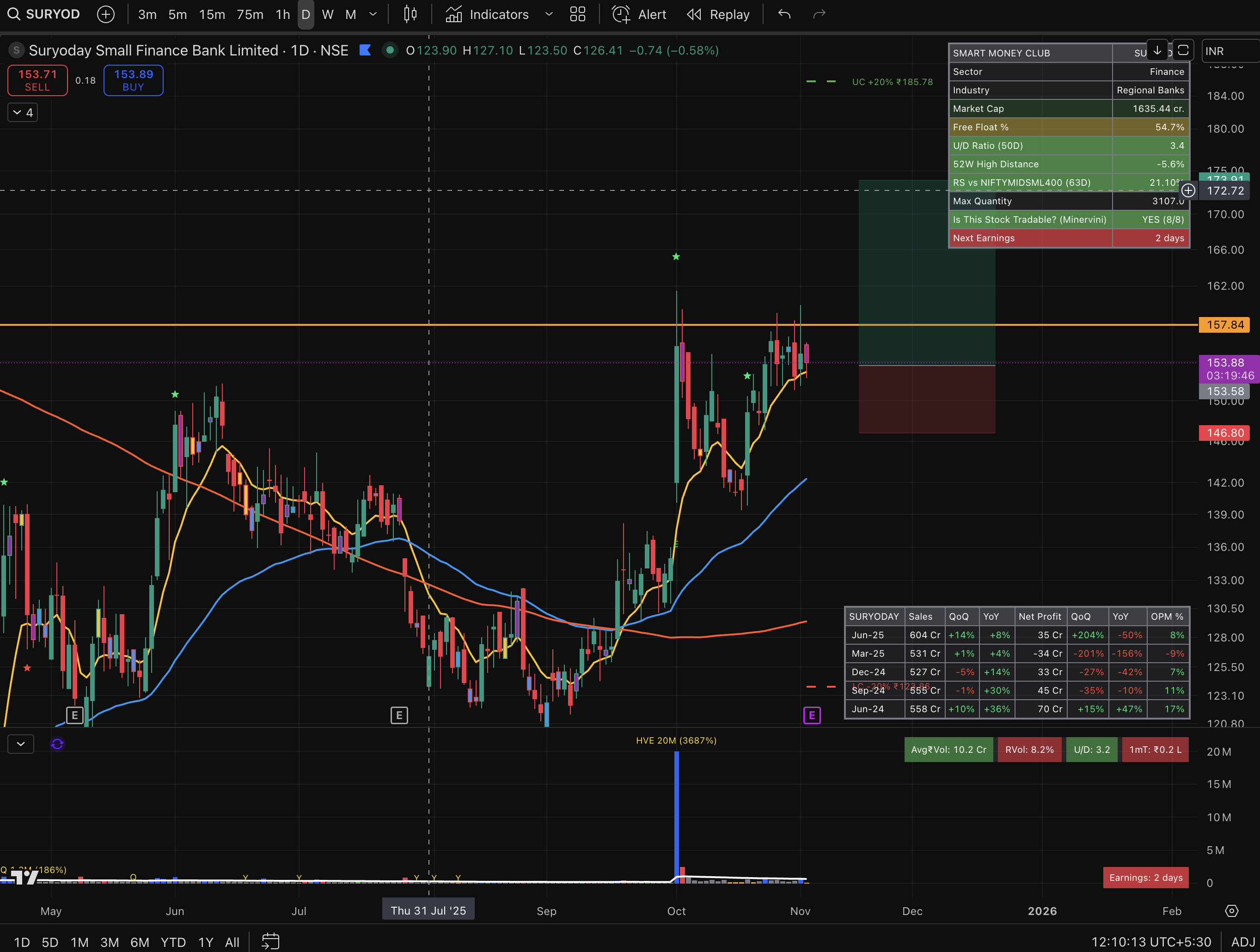
Task: Start Replay mode
Action: pos(718,14)
